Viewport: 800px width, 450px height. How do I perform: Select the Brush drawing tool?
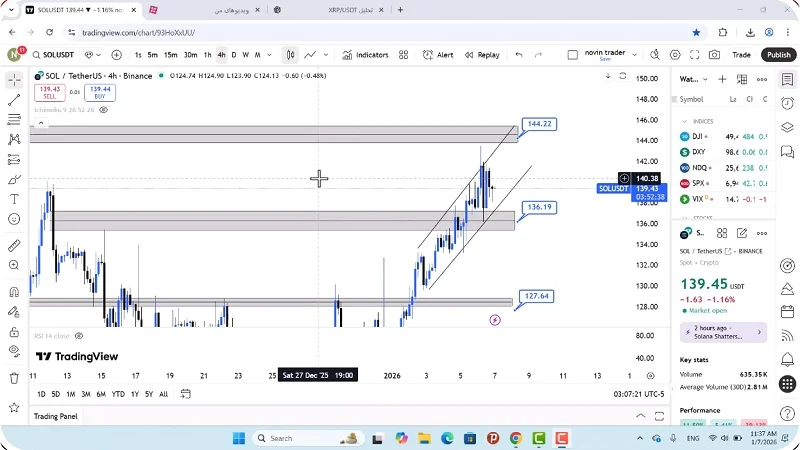(x=14, y=180)
